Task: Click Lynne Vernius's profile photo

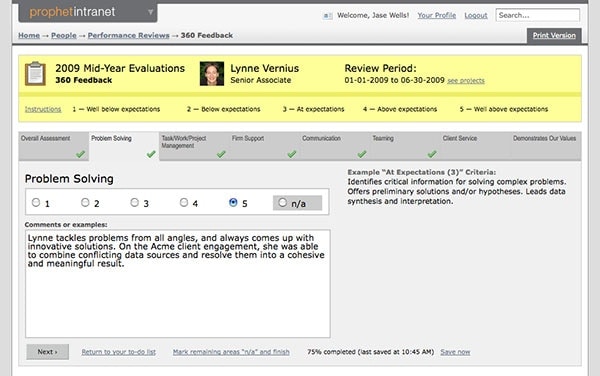Action: (x=212, y=73)
